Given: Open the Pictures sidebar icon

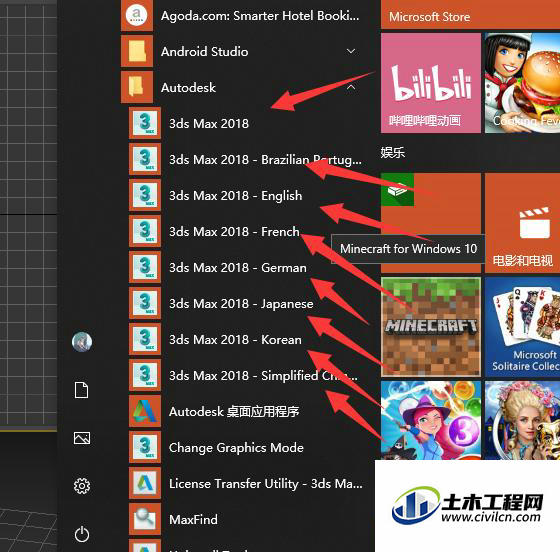Looking at the screenshot, I should [x=82, y=438].
